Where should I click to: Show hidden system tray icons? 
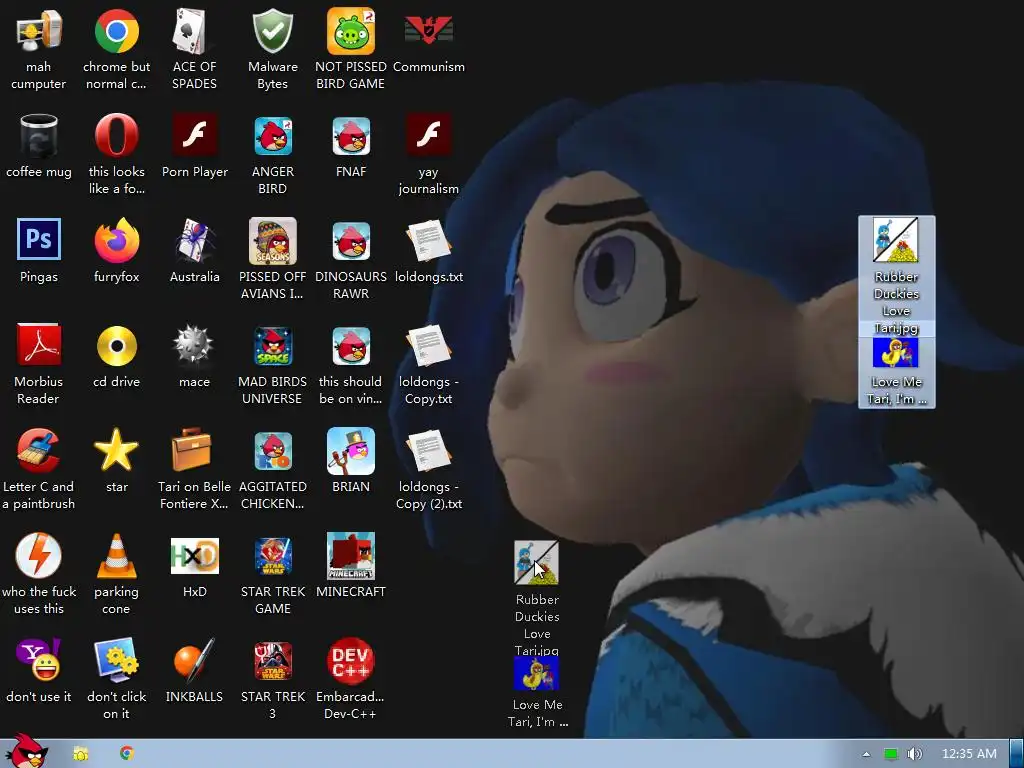(866, 754)
